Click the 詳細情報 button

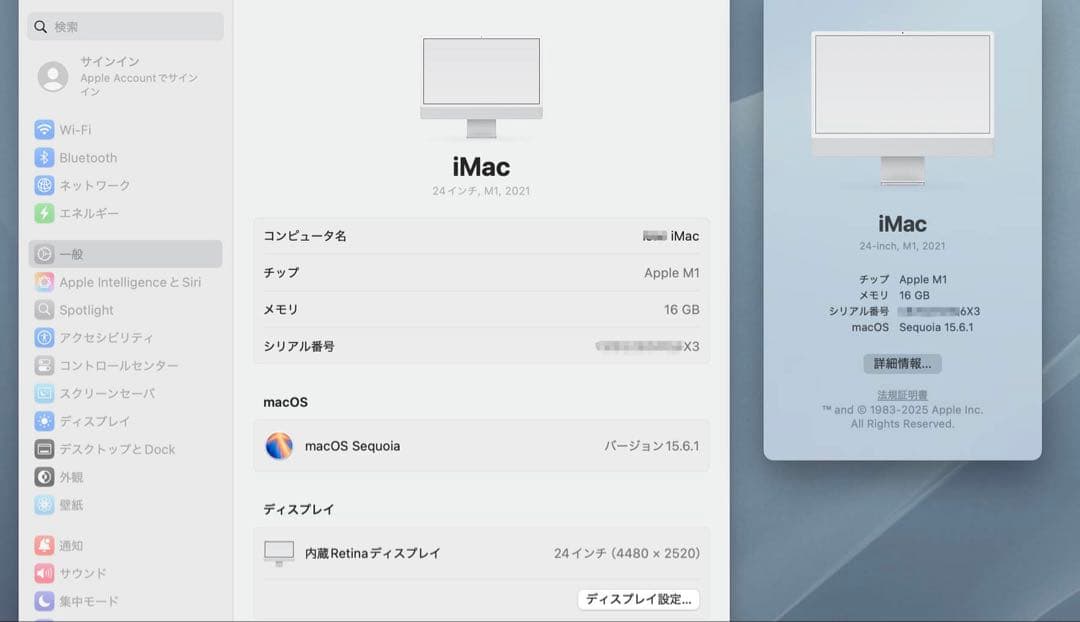pyautogui.click(x=903, y=363)
